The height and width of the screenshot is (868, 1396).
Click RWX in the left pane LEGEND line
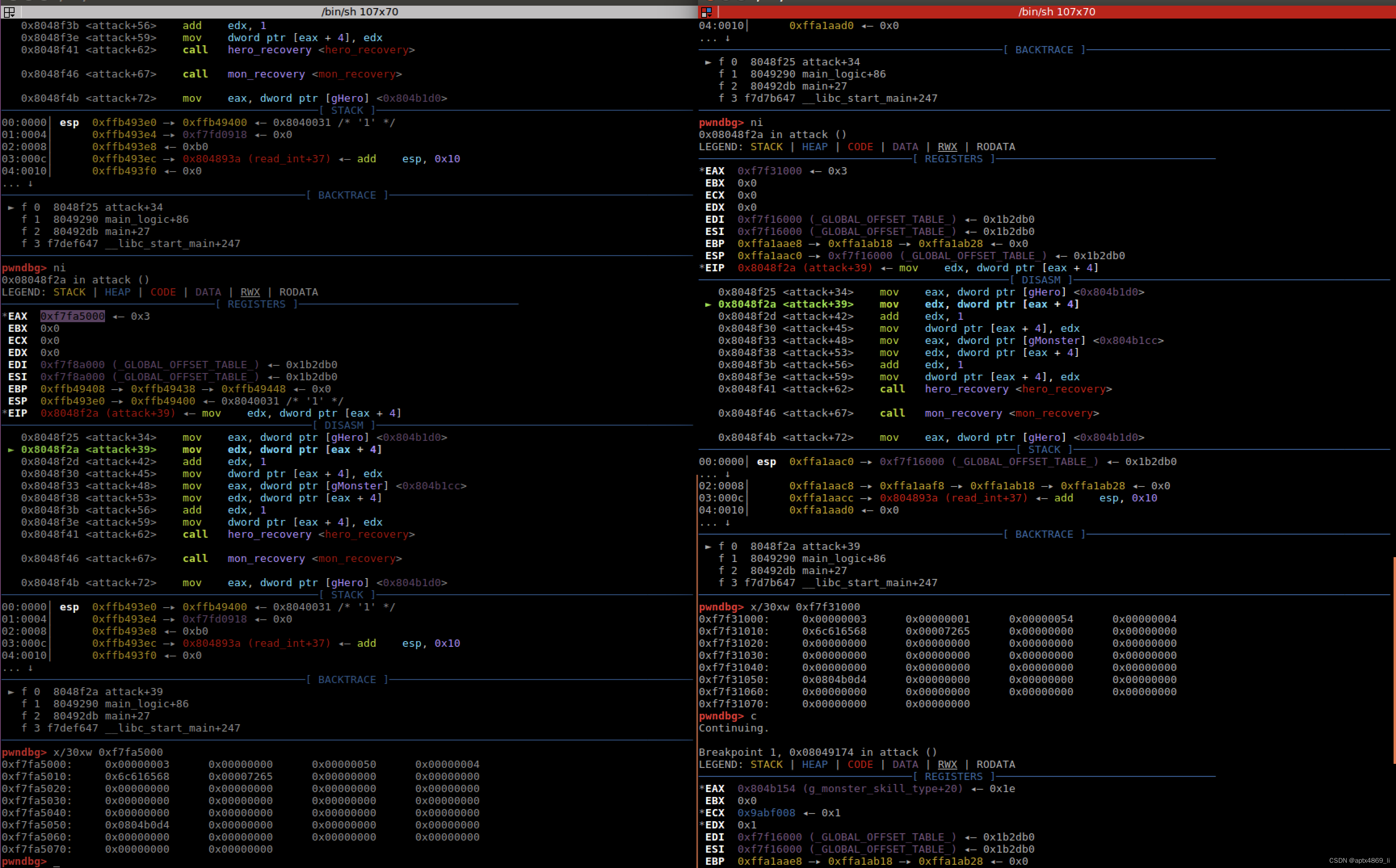click(250, 292)
